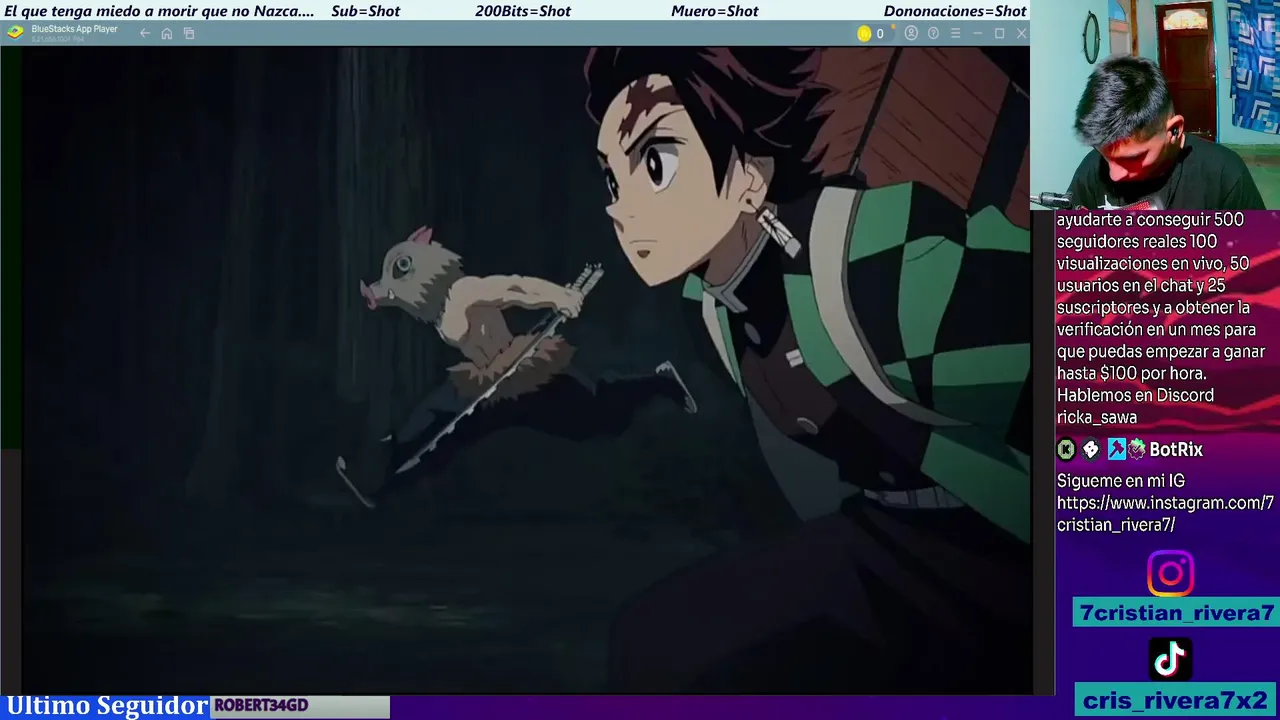Click the Instagram logo in overlay

click(x=1170, y=574)
